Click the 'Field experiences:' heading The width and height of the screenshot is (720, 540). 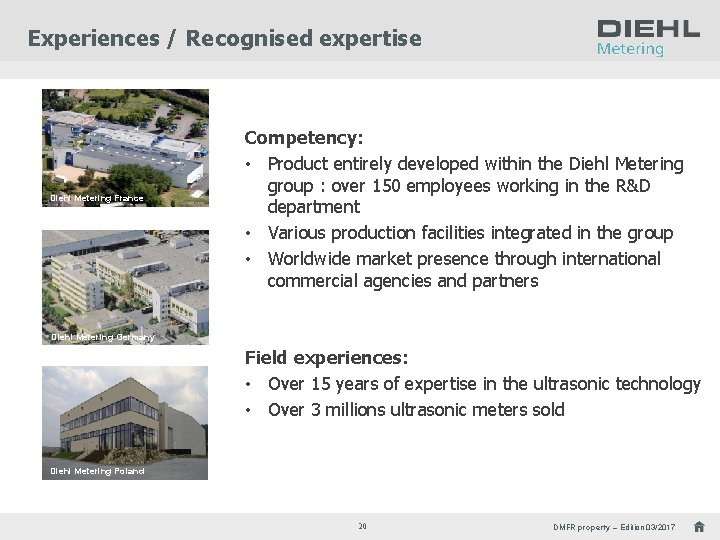coord(326,357)
